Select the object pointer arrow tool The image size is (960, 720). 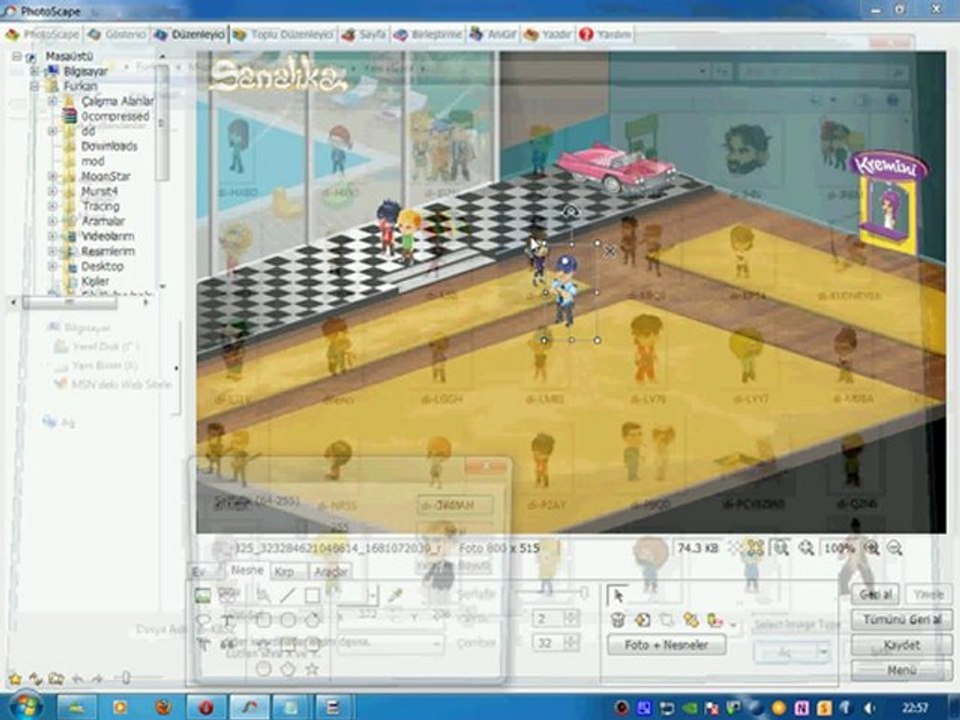(x=617, y=595)
